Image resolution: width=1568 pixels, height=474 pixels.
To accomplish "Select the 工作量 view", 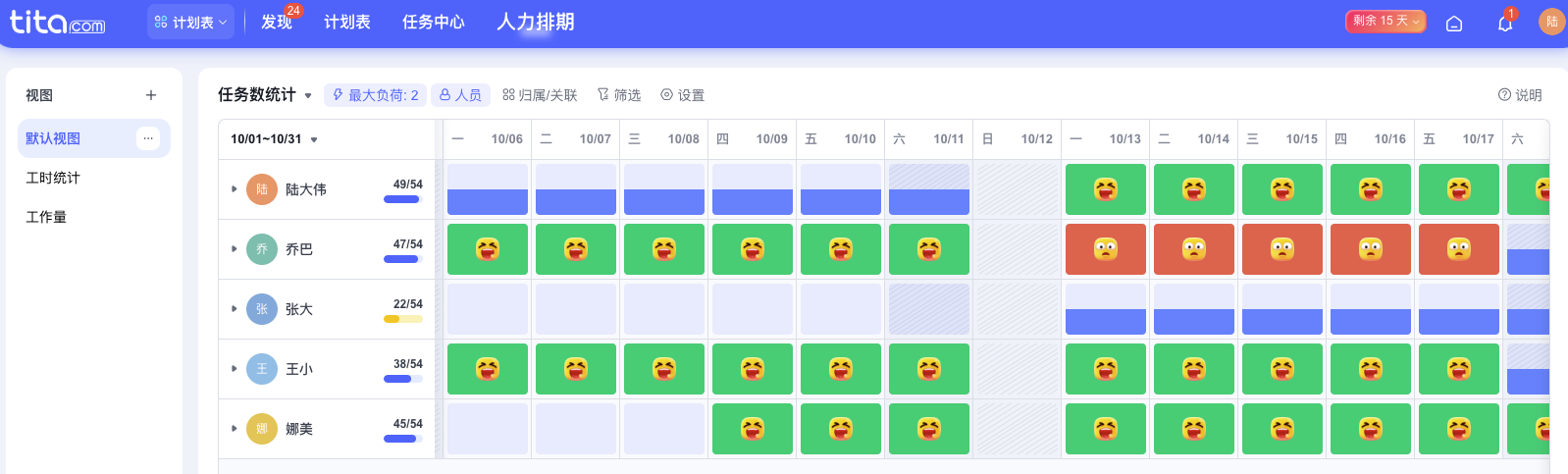I will pos(94,217).
